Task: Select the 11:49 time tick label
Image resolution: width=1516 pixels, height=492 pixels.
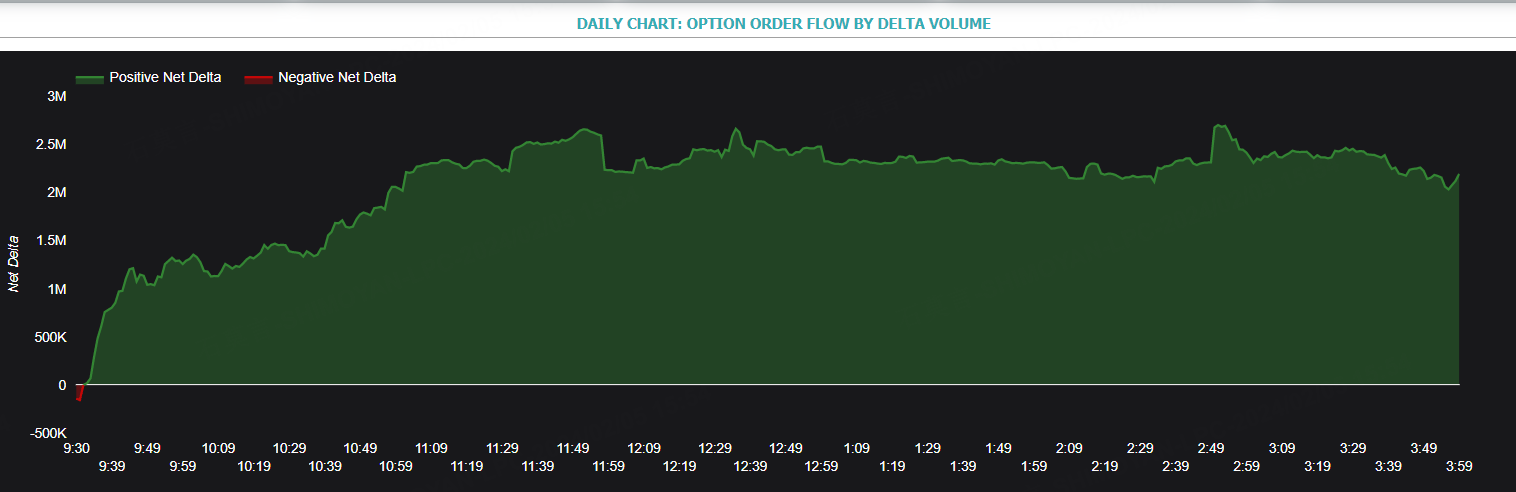Action: point(574,448)
